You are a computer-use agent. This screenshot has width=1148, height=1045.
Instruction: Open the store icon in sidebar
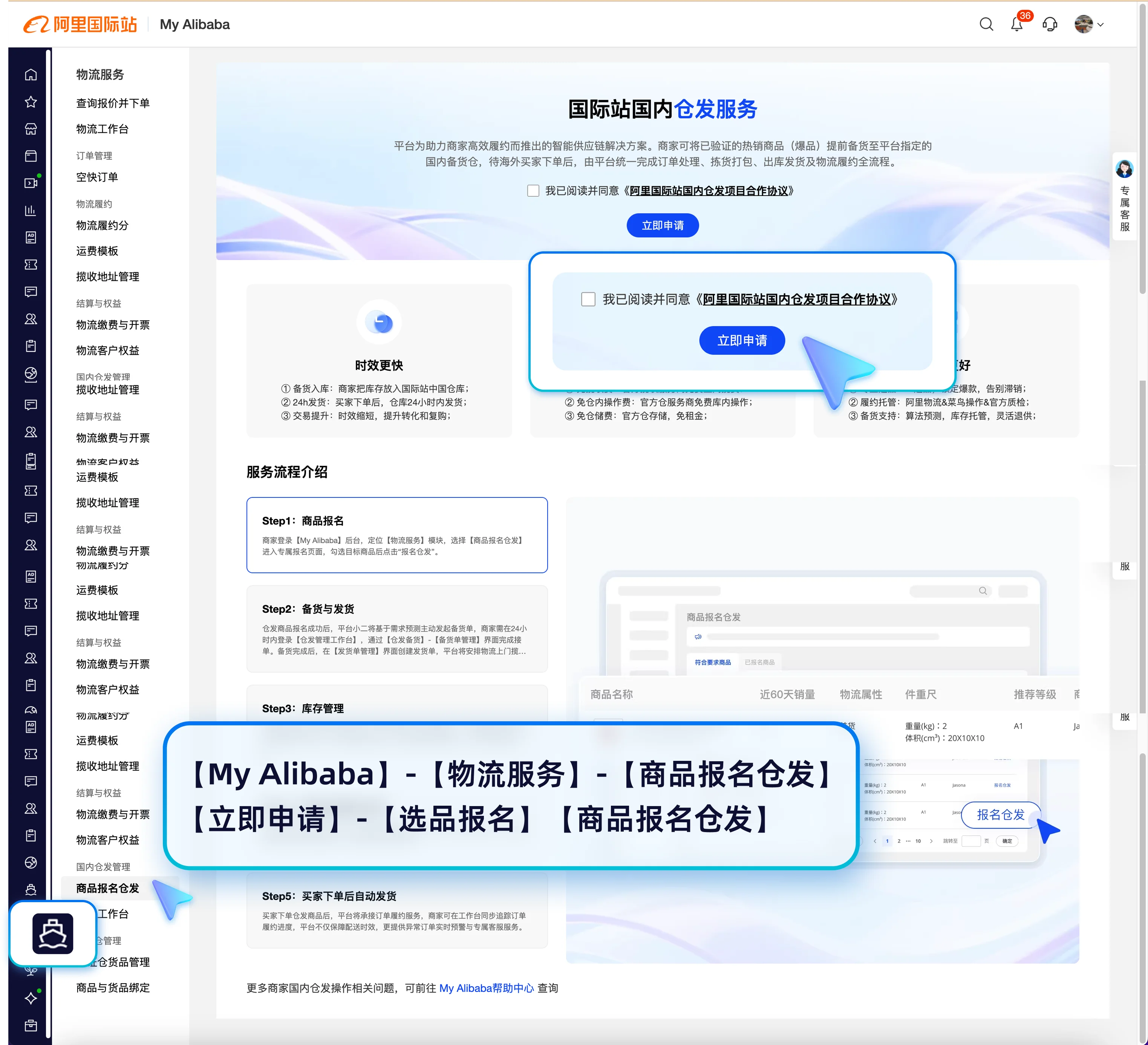31,129
